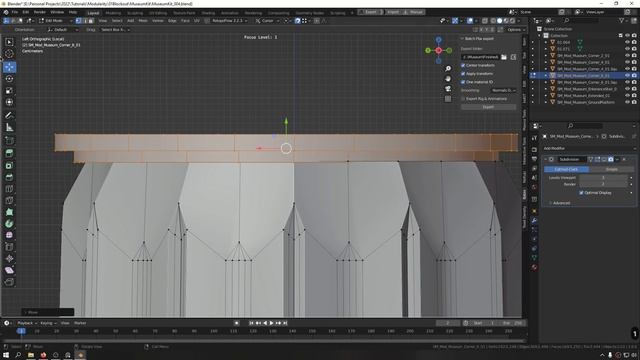Enable Export Rig & Animations checkbox
The image size is (640, 360).
click(x=463, y=98)
